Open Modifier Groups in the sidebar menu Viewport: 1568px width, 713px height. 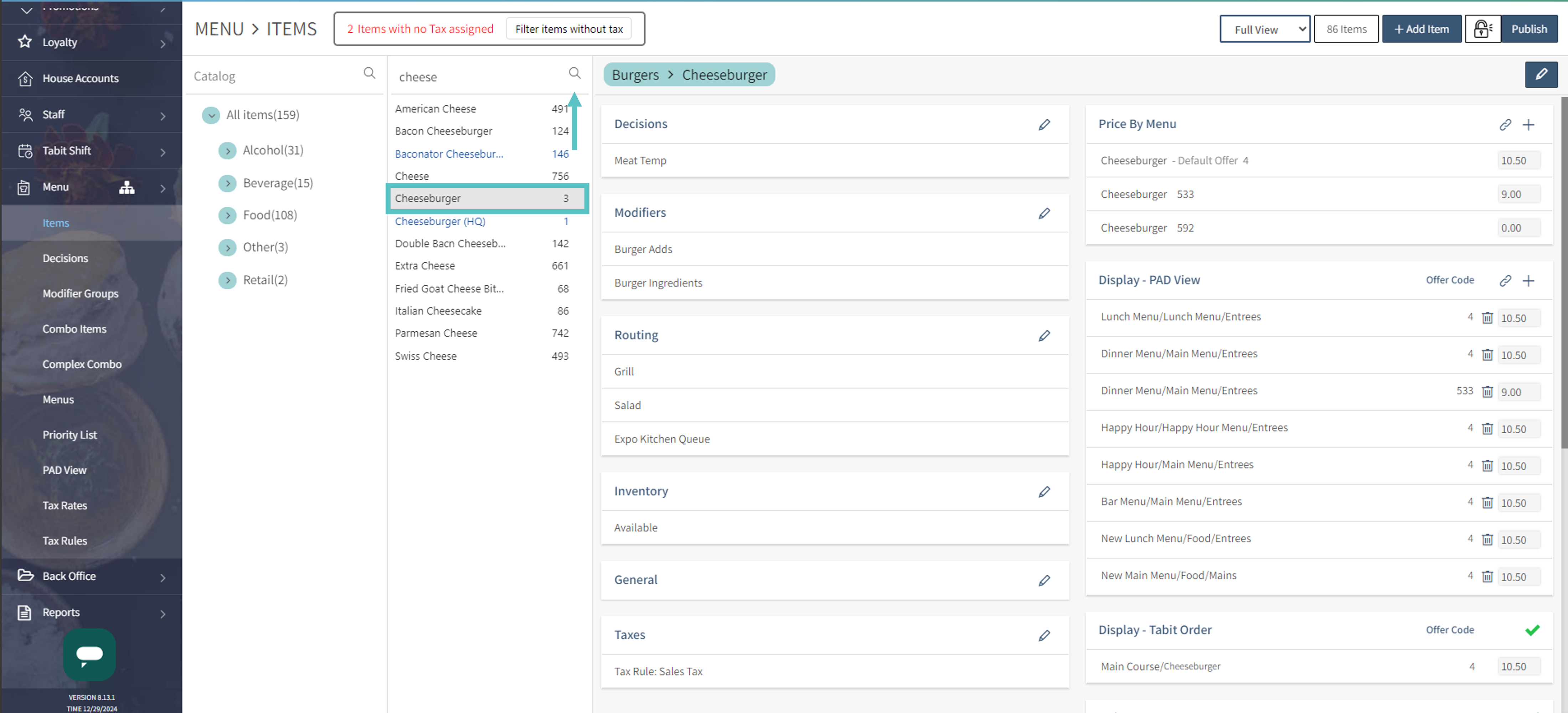click(80, 294)
